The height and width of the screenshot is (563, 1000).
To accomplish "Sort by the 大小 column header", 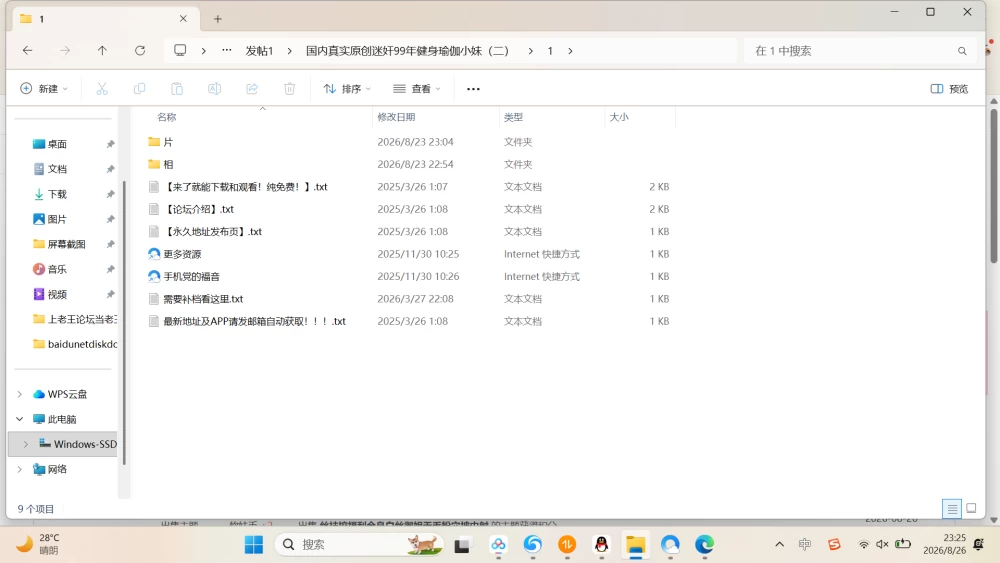I will tap(619, 117).
